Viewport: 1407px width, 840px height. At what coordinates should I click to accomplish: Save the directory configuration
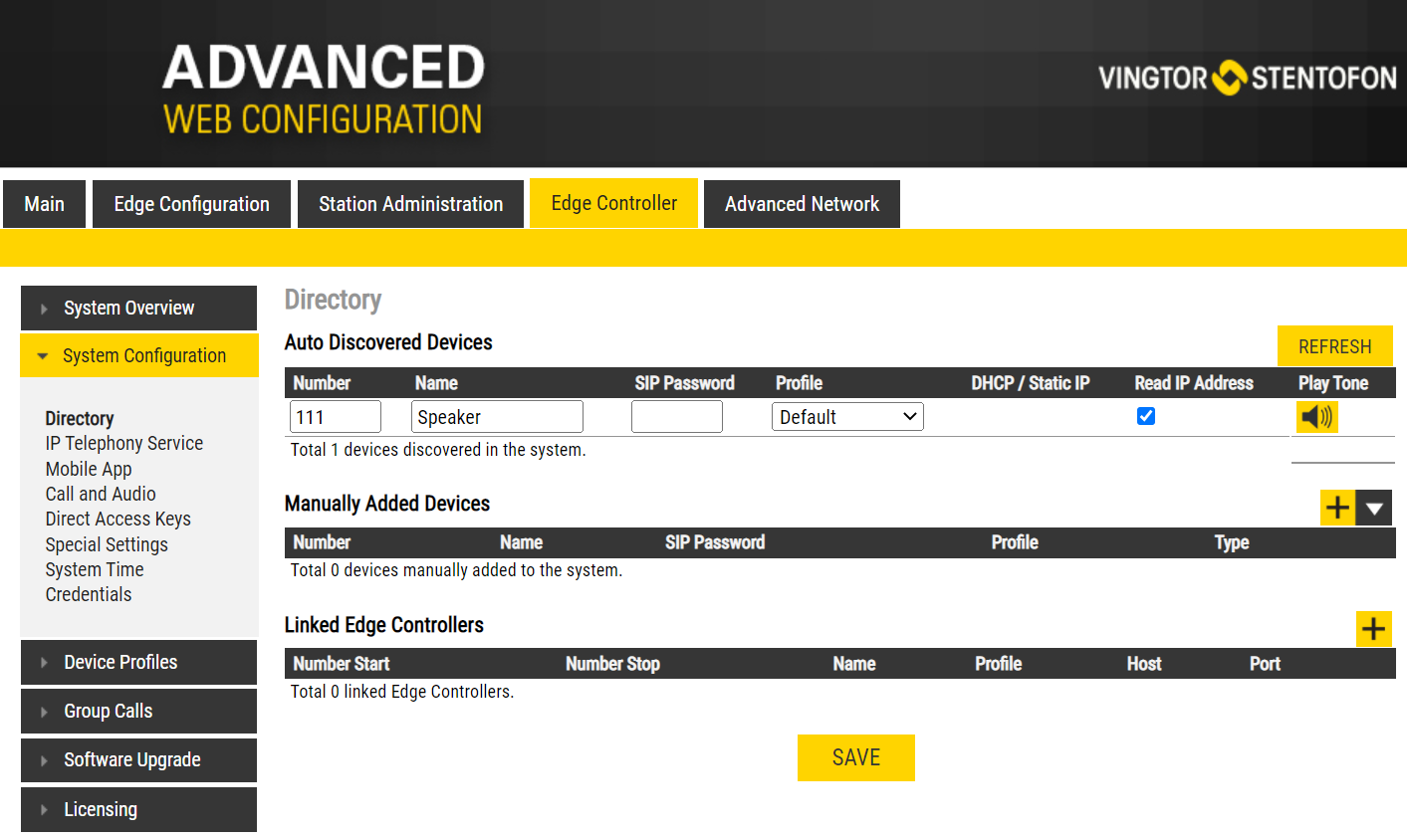[855, 757]
